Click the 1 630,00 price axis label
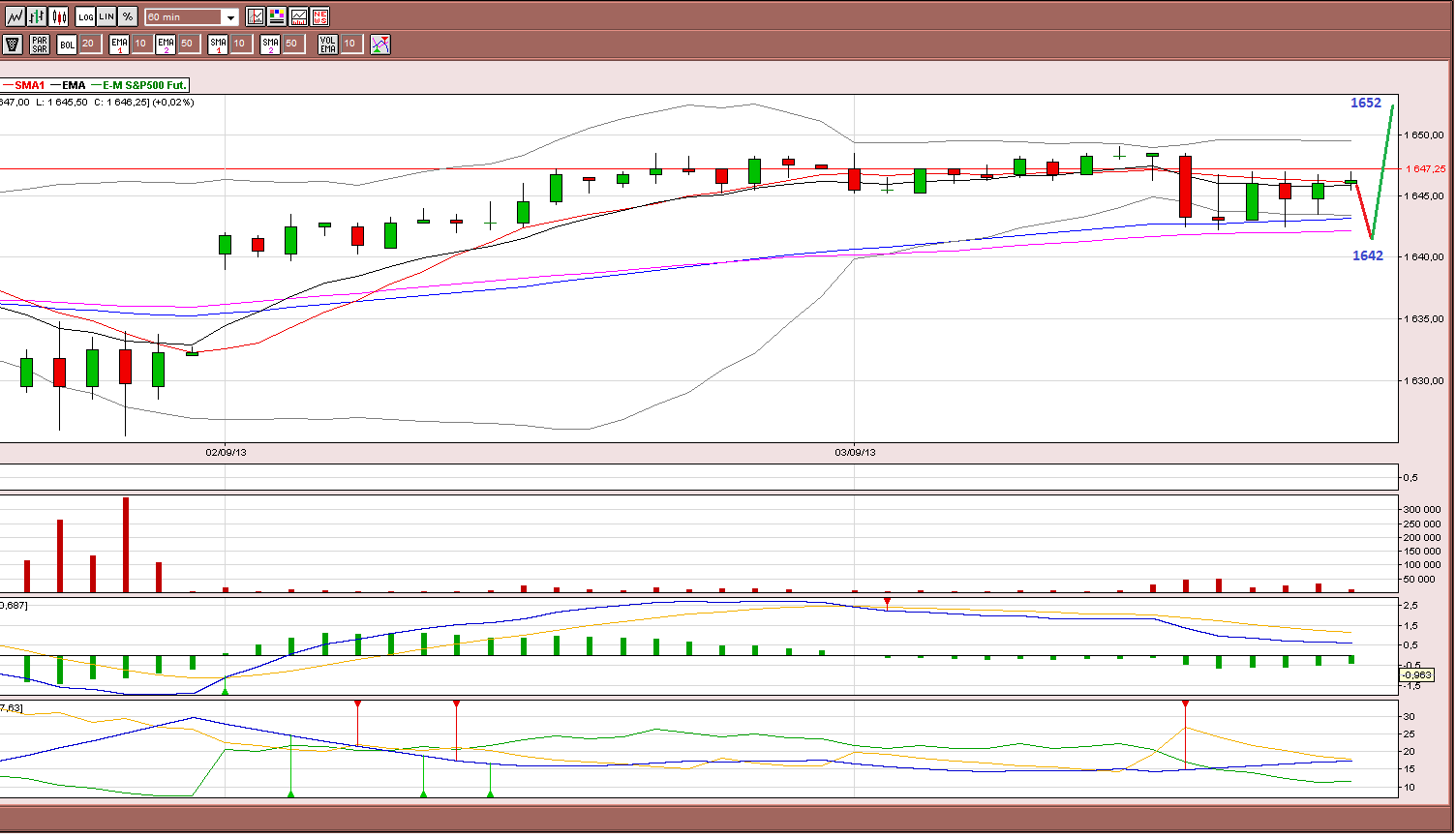 (x=1426, y=380)
